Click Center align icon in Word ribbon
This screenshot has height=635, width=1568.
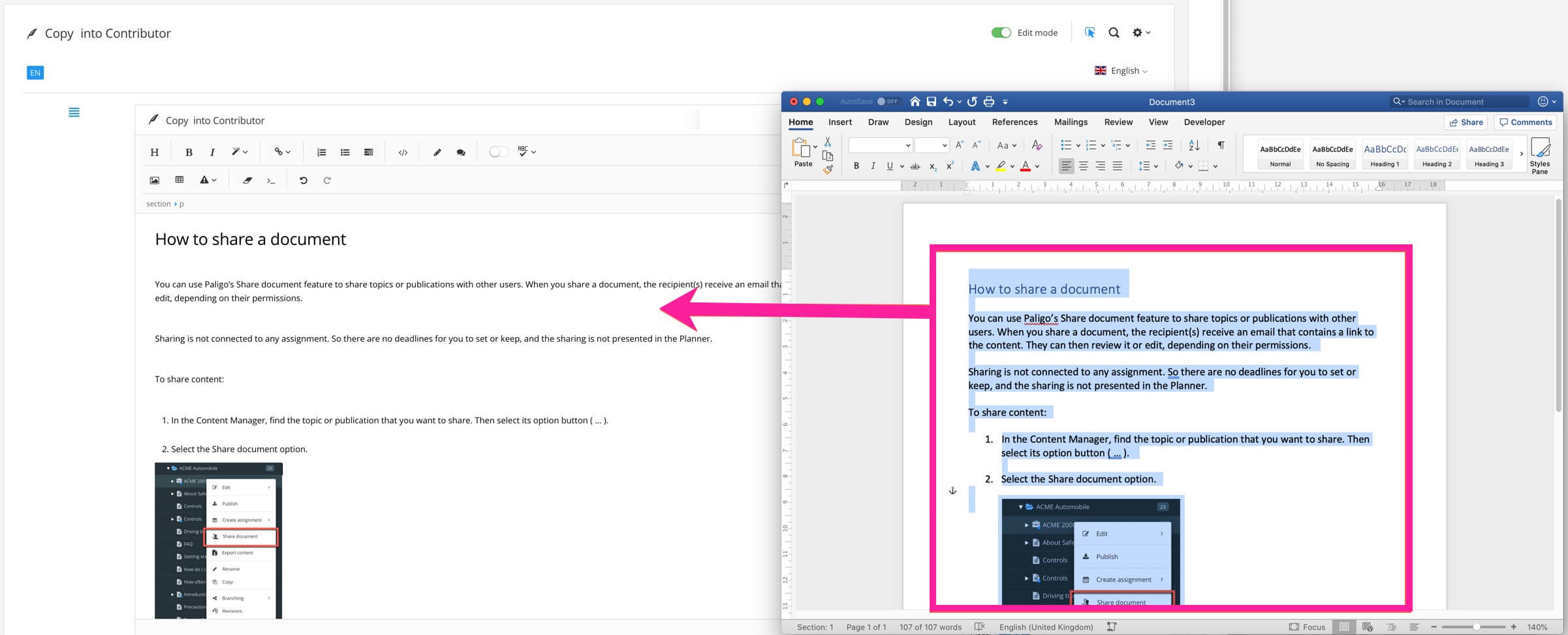(x=1084, y=166)
